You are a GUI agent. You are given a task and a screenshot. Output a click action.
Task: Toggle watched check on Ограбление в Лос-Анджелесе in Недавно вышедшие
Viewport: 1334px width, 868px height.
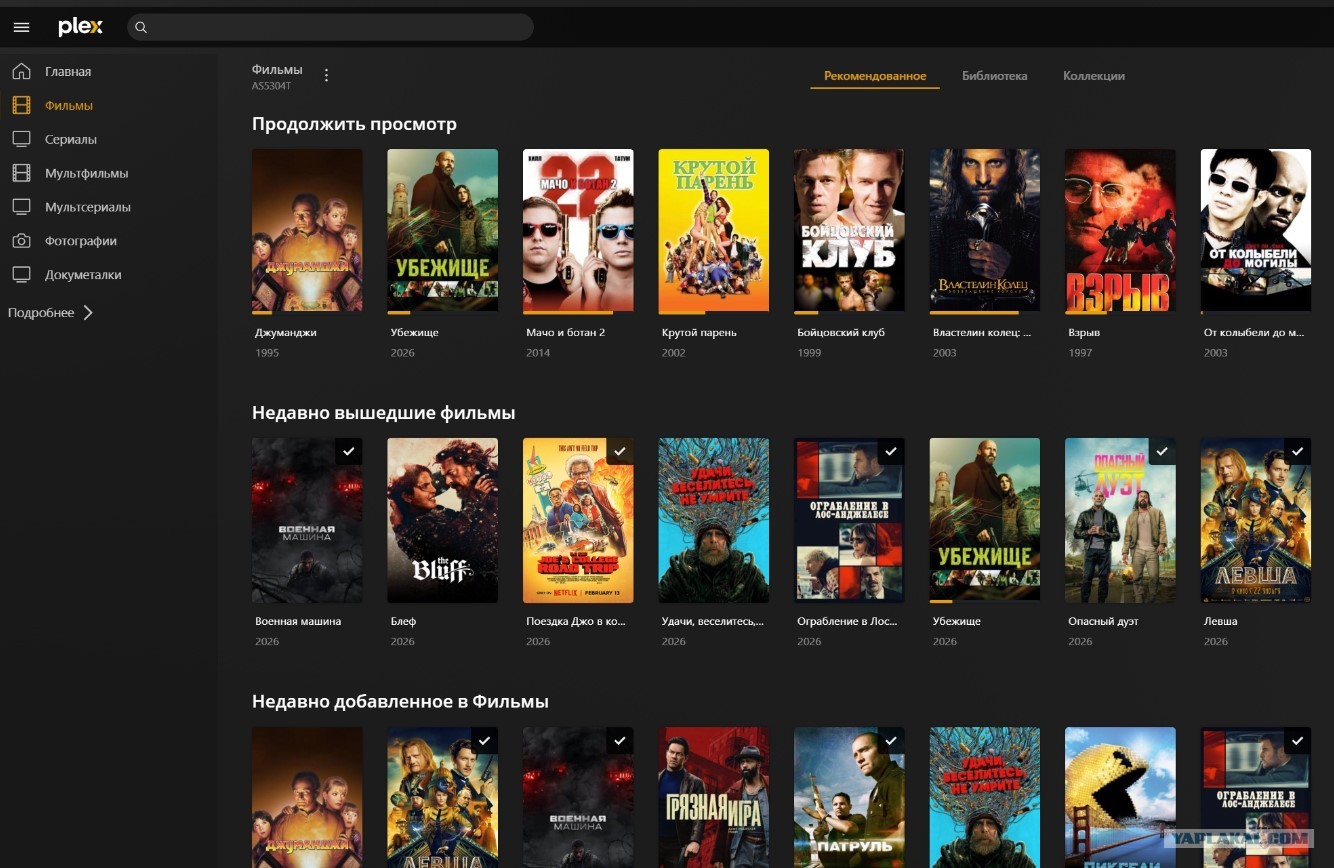click(x=891, y=451)
